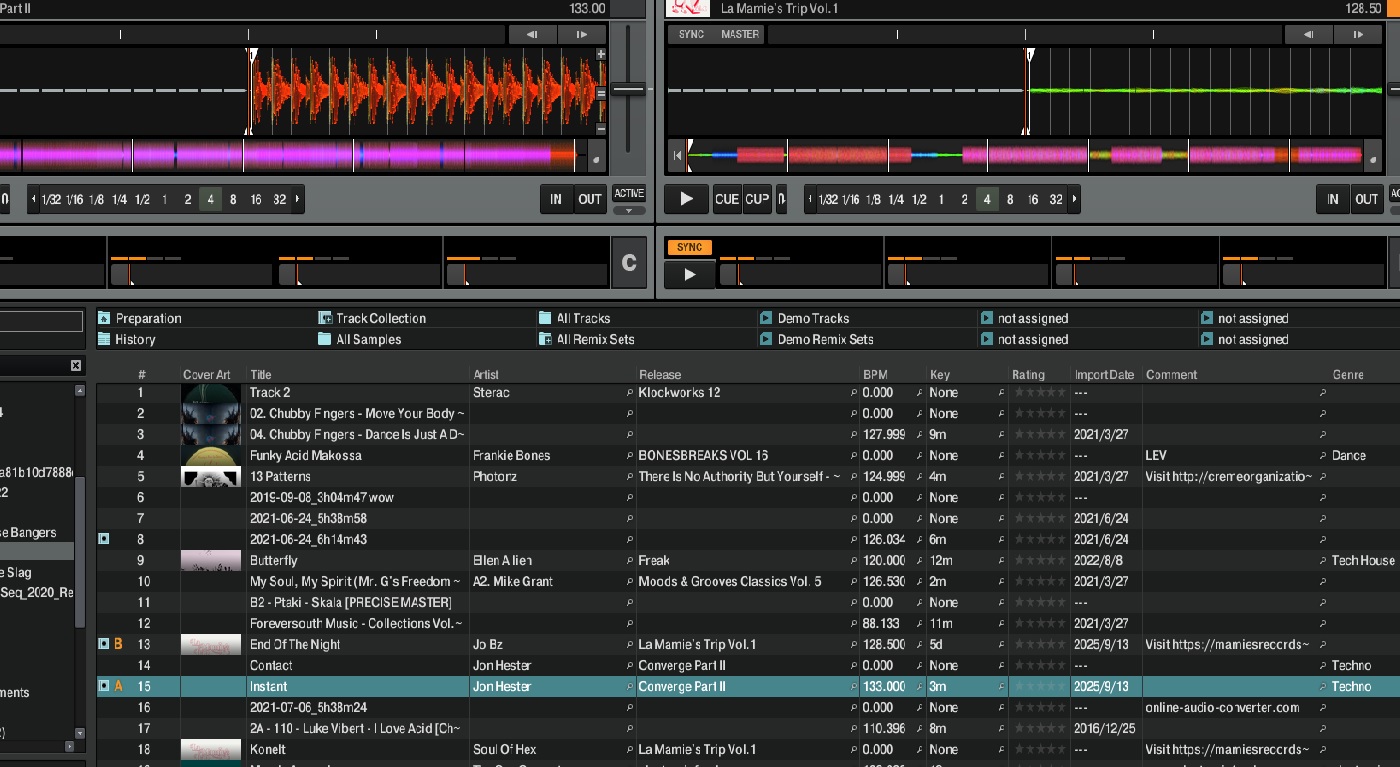Click the CUP button on right deck
The width and height of the screenshot is (1400, 767).
point(757,199)
